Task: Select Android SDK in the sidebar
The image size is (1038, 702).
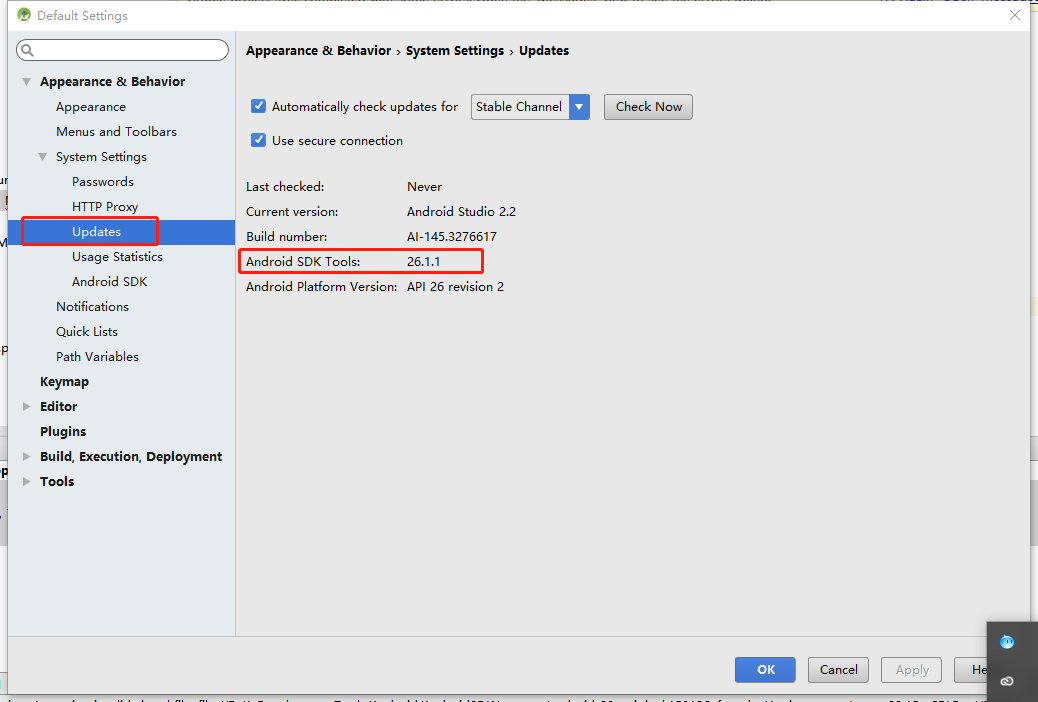Action: tap(108, 281)
